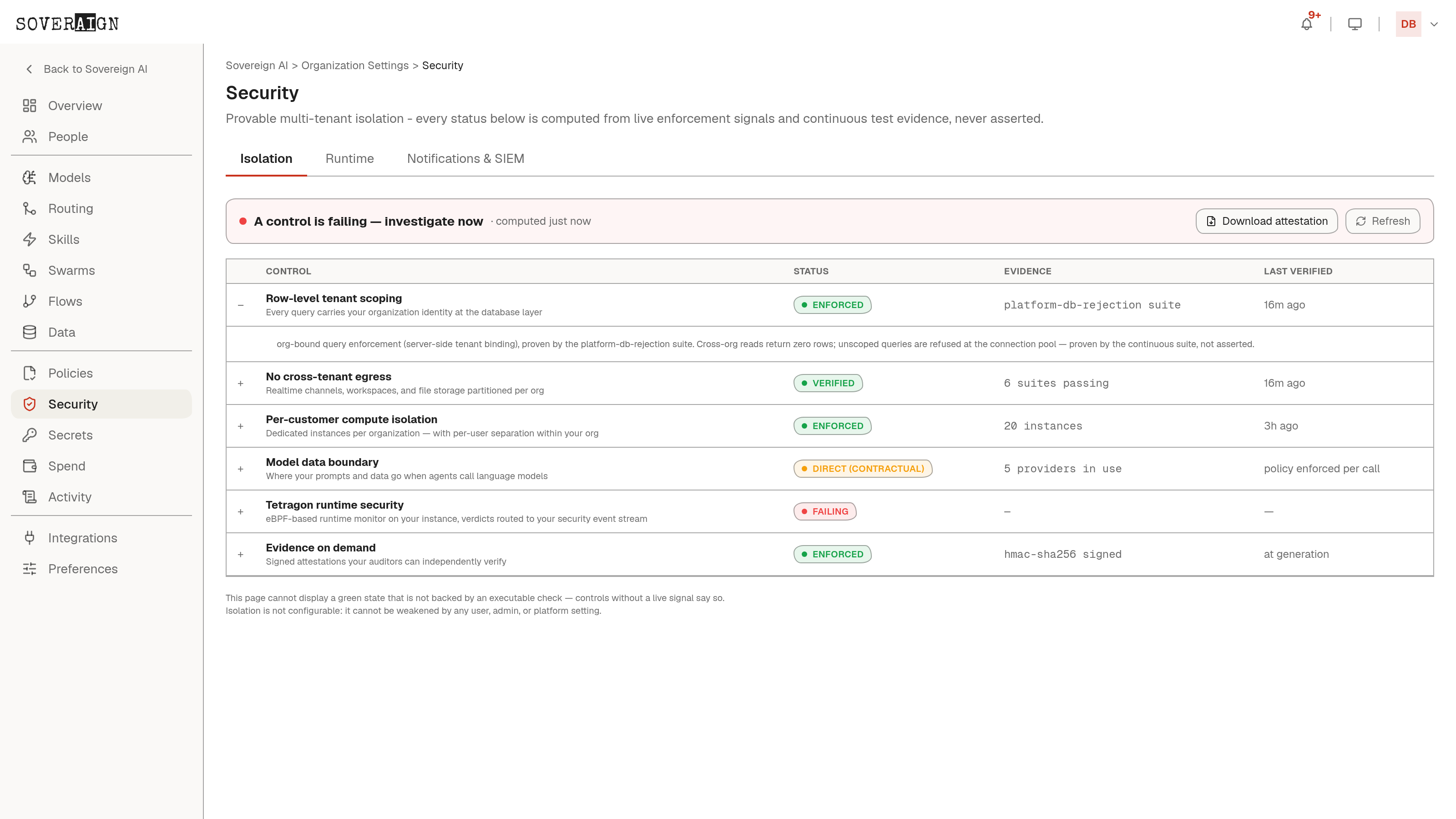Click the Swarms icon
The height and width of the screenshot is (819, 1456).
point(30,270)
